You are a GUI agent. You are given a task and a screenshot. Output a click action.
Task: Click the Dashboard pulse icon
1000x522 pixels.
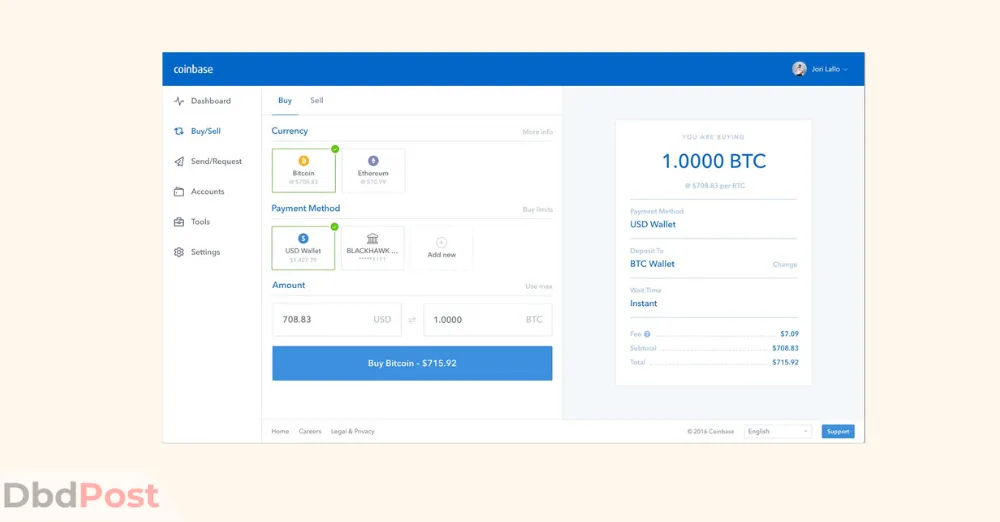click(x=179, y=101)
